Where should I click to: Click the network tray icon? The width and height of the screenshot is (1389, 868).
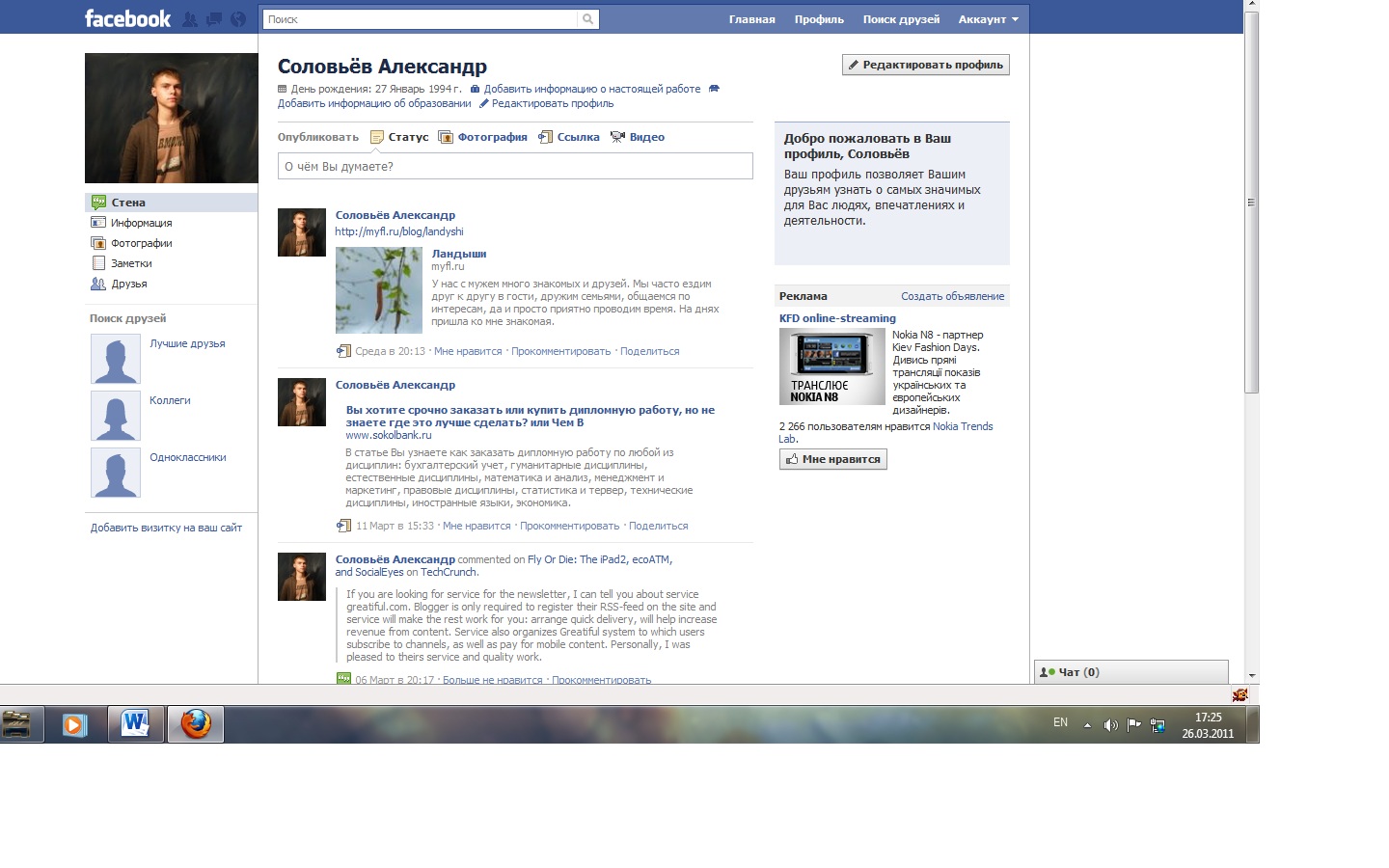[x=1157, y=725]
